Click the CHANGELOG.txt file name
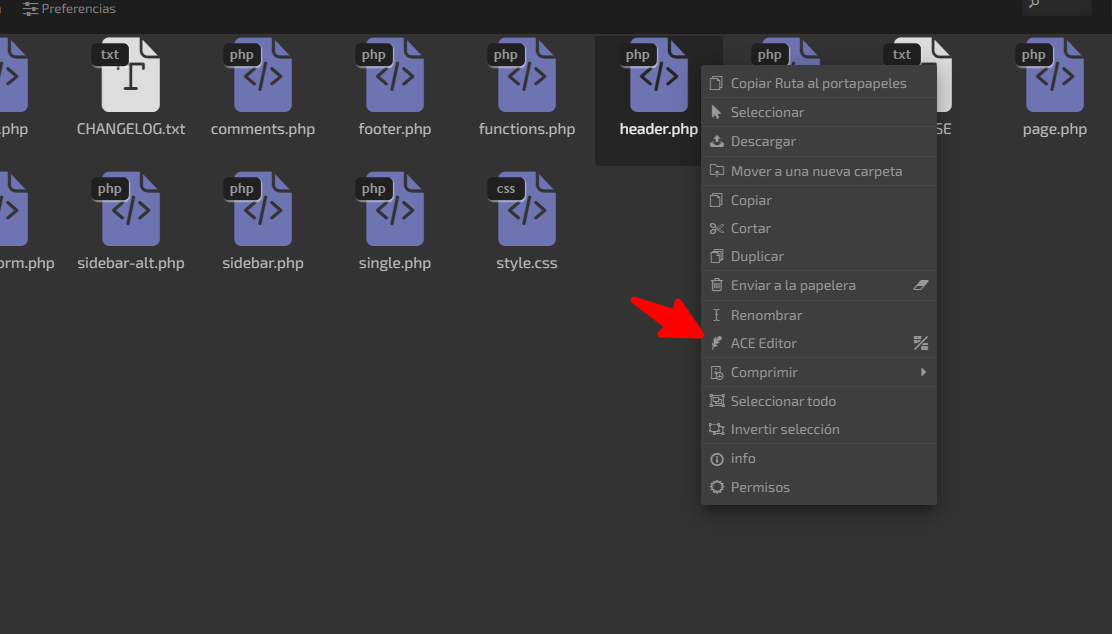Screen dimensions: 1112x634 point(131,129)
